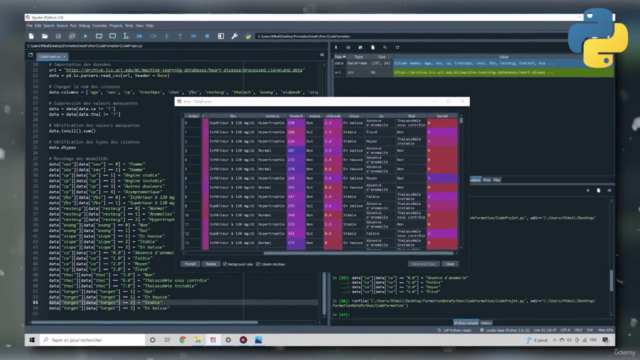The height and width of the screenshot is (360, 640).
Task: Click the 'Elevé' ca cell in index row 1
Action: pos(380,132)
